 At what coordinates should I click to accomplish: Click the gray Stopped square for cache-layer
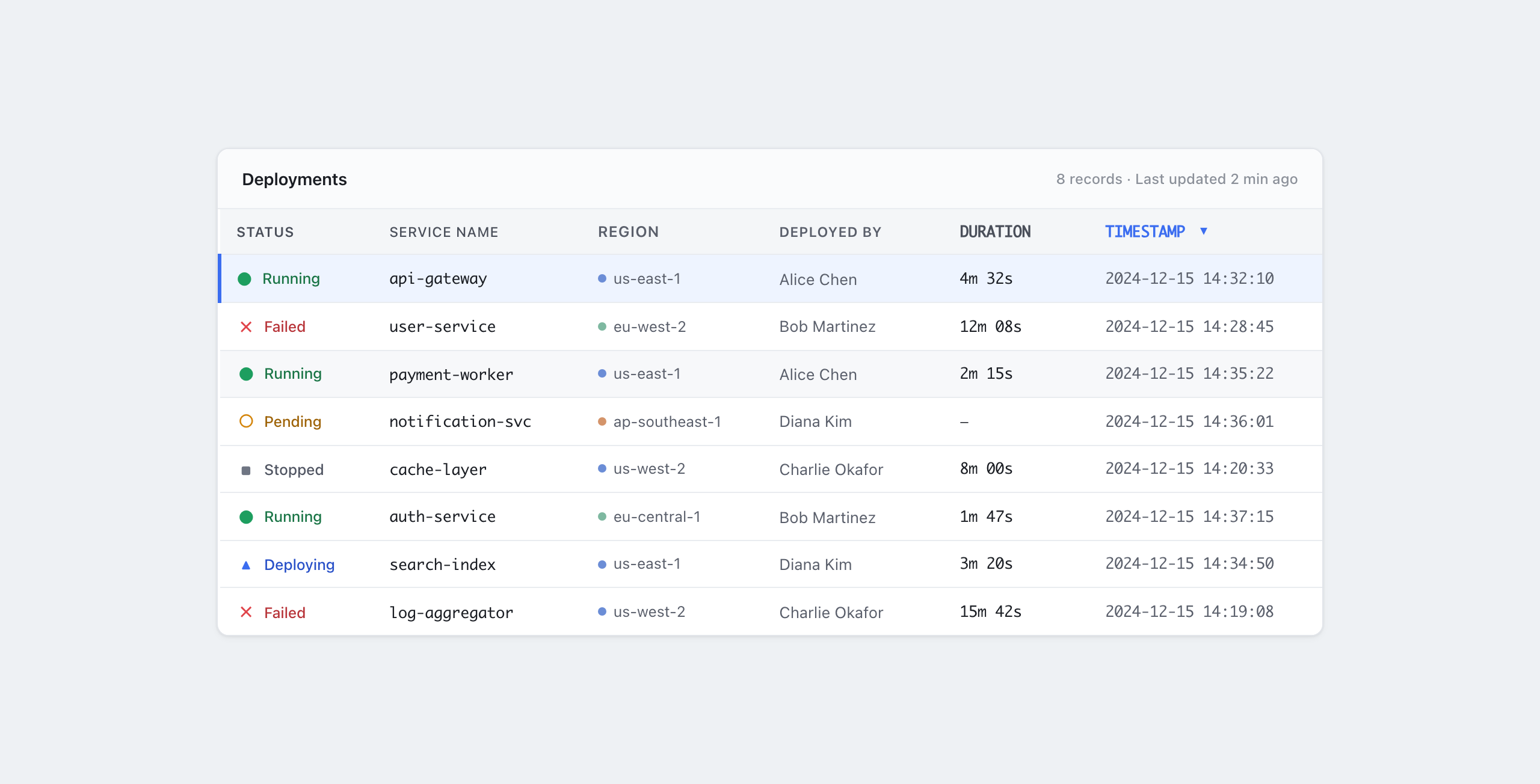click(246, 470)
